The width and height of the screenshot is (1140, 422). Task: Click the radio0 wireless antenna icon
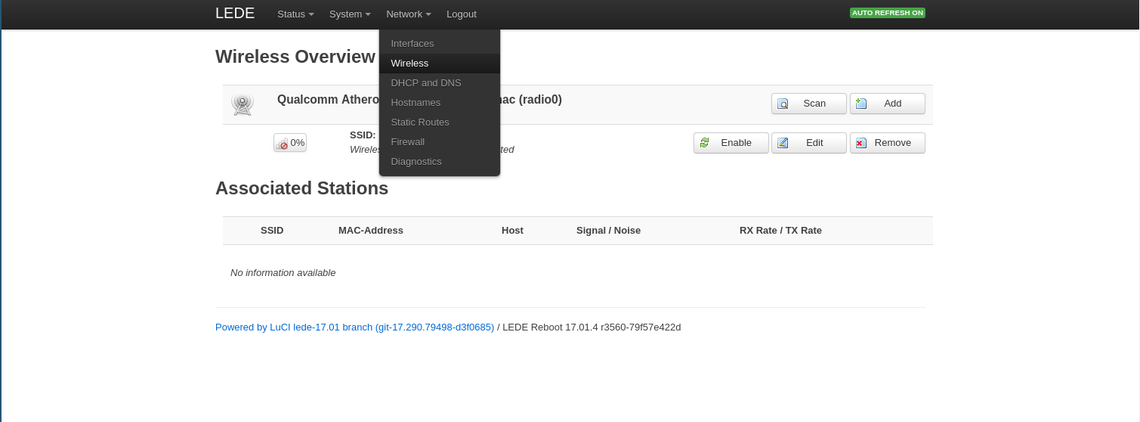(x=242, y=104)
